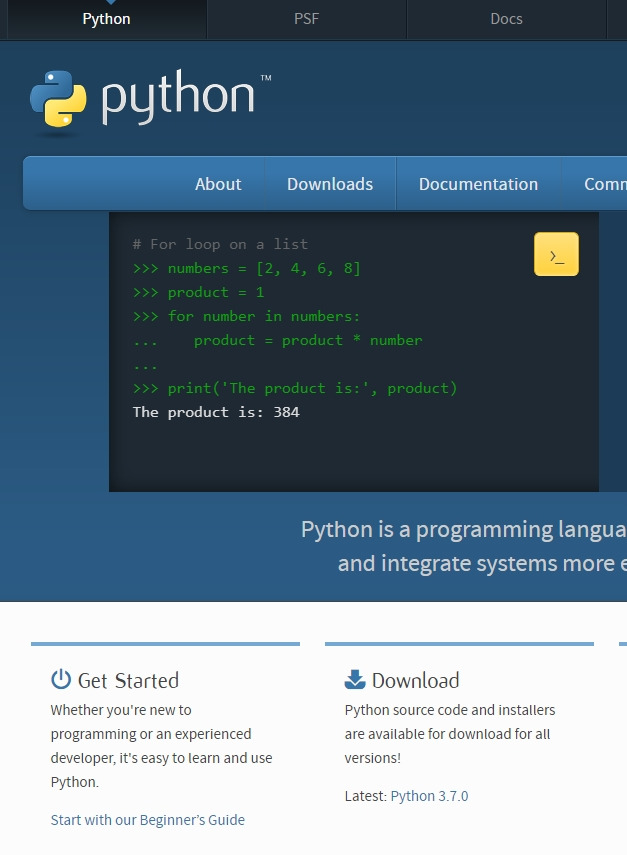
Task: Click code line product = 1
Action: [198, 292]
